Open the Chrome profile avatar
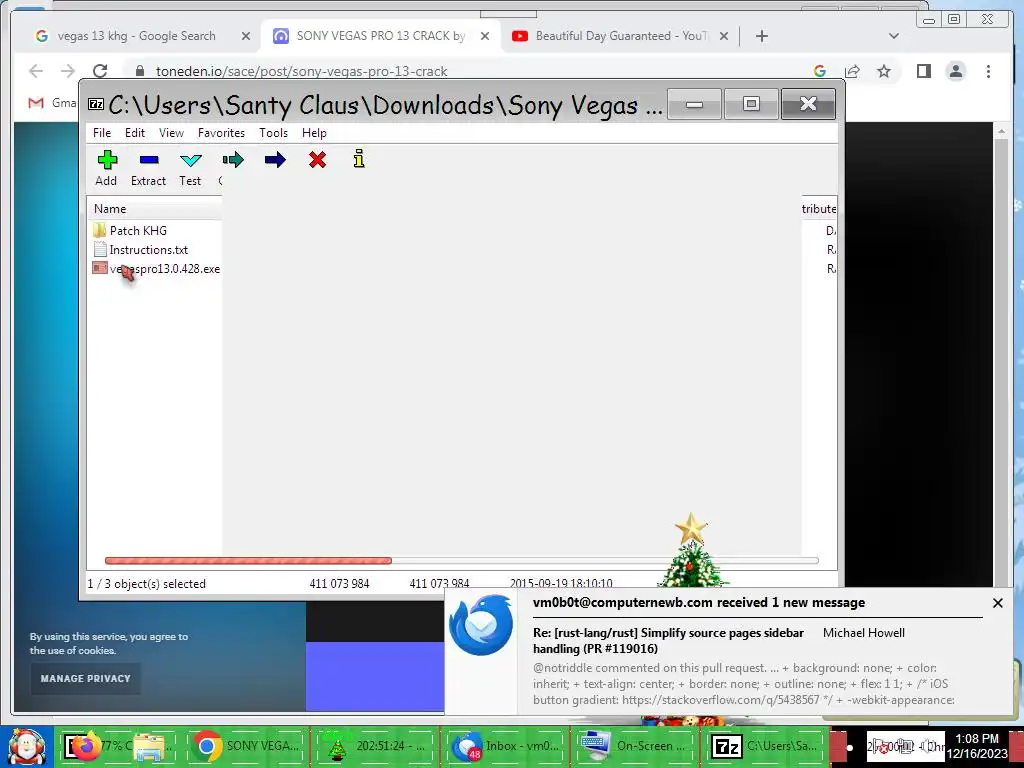Viewport: 1024px width, 768px height. pos(955,71)
